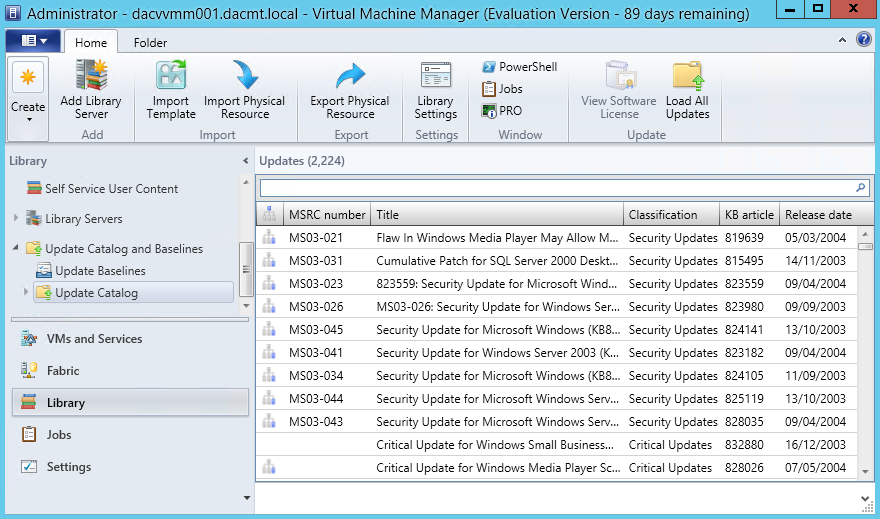
Task: Select the MS03-031 update row
Action: (557, 261)
